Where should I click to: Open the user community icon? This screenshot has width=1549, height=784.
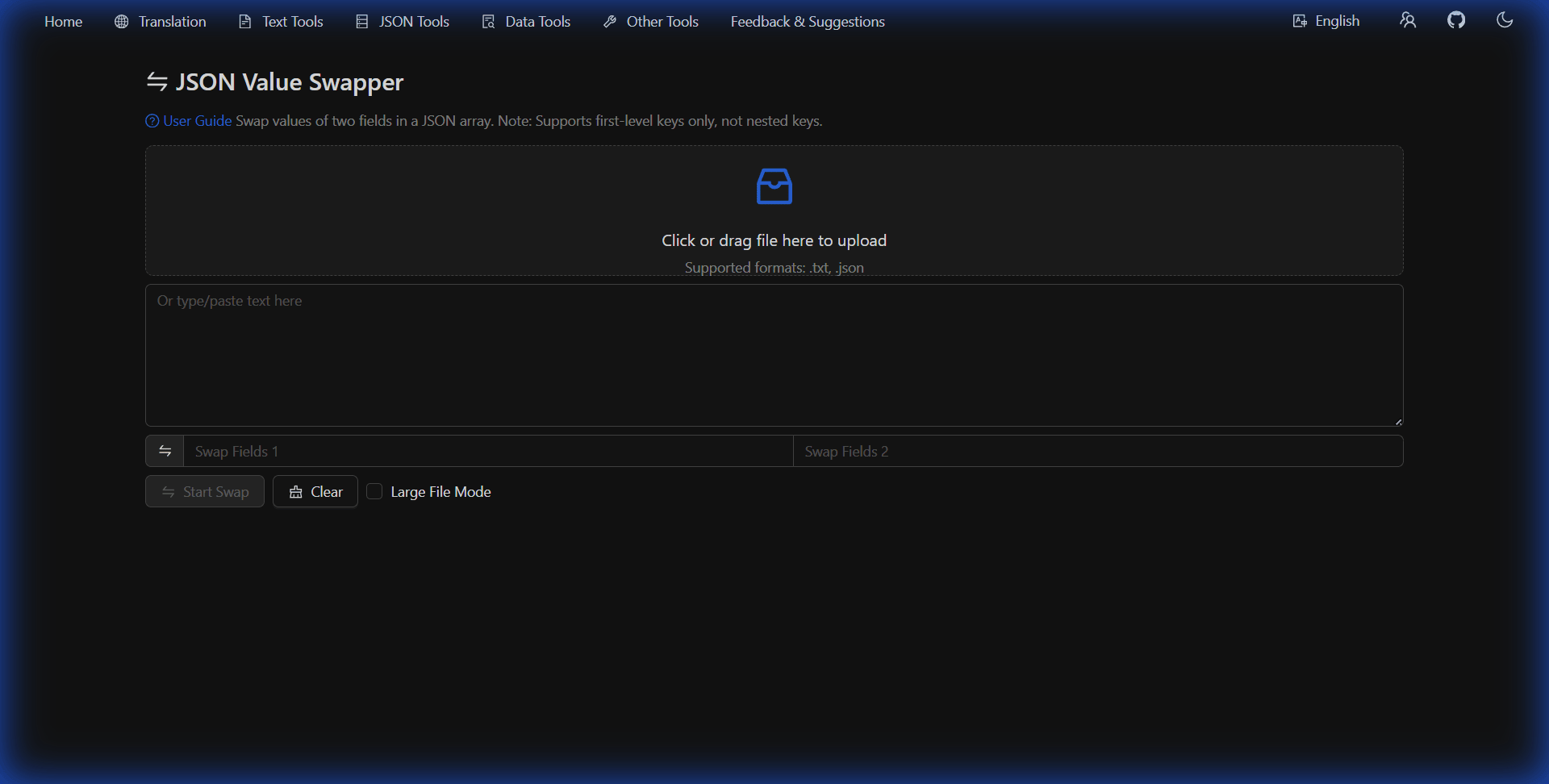(1407, 20)
